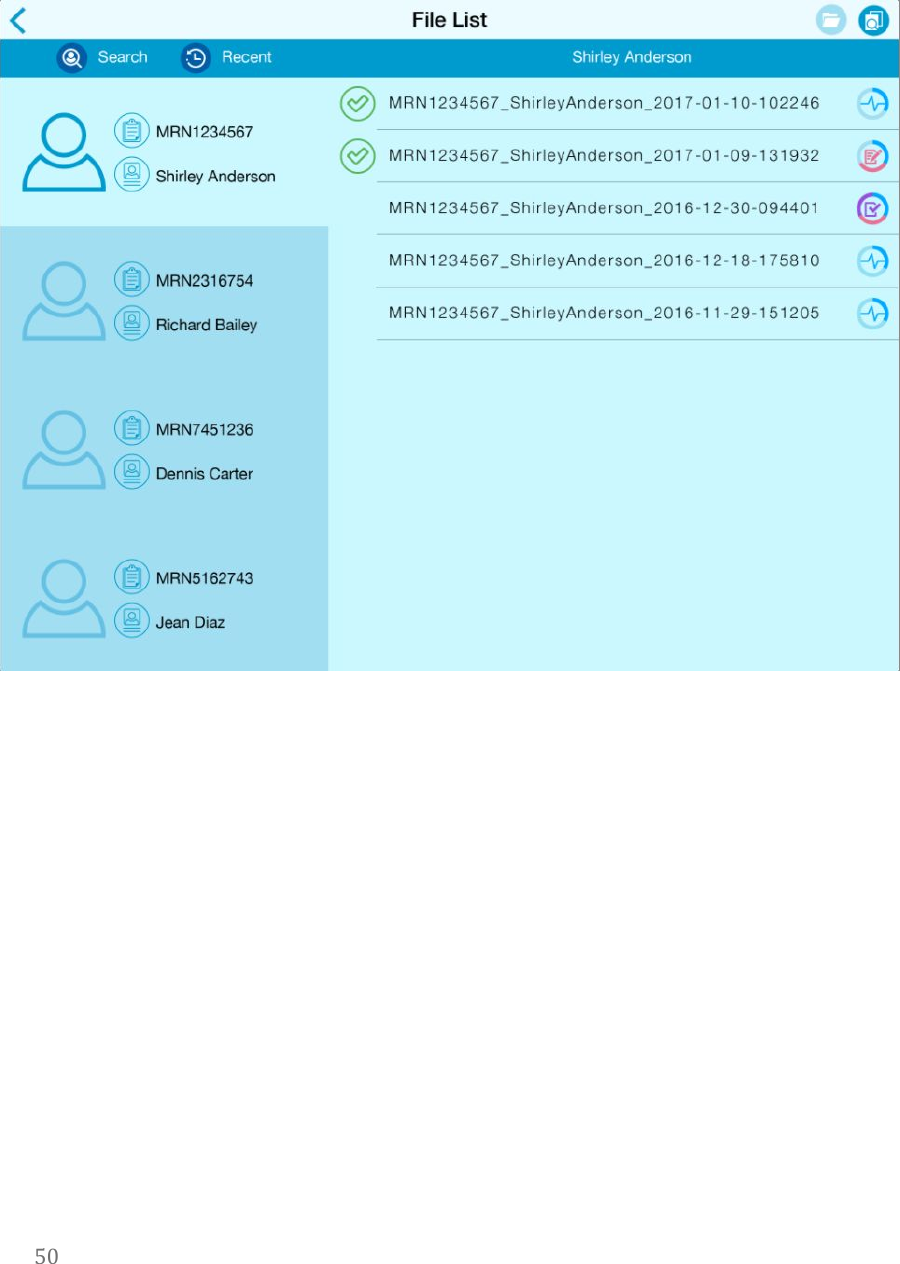Viewport: 900px width, 1264px height.
Task: Click the Recent clock icon
Action: coord(196,58)
